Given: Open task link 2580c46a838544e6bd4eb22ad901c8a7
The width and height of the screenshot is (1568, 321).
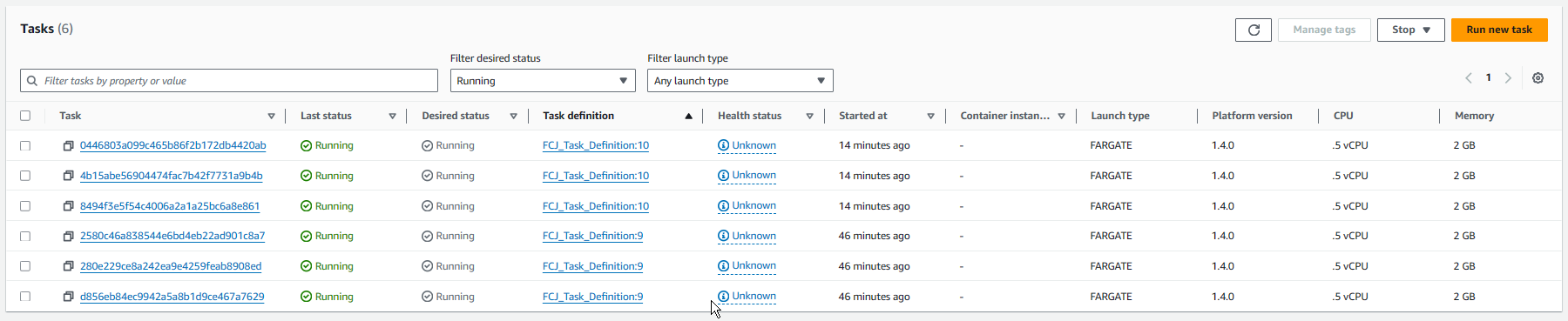Looking at the screenshot, I should [172, 236].
